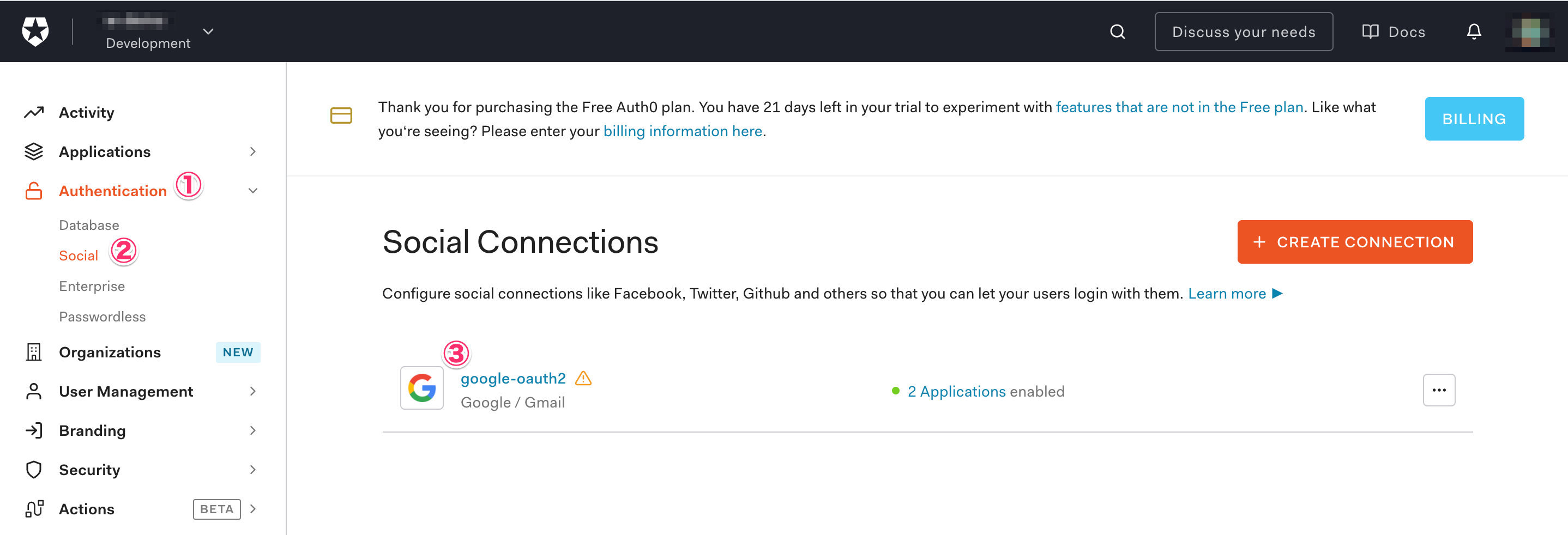Open the notifications bell
This screenshot has width=1568, height=535.
1473,32
